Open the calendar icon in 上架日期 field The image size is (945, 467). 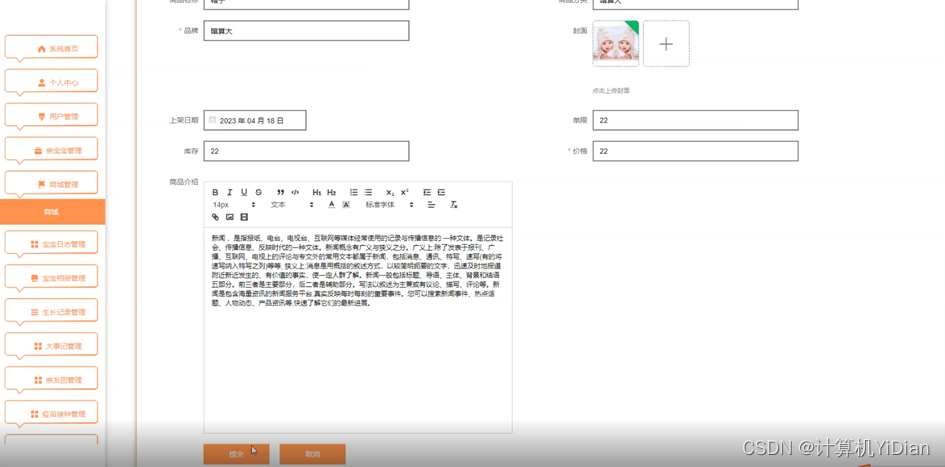click(212, 120)
